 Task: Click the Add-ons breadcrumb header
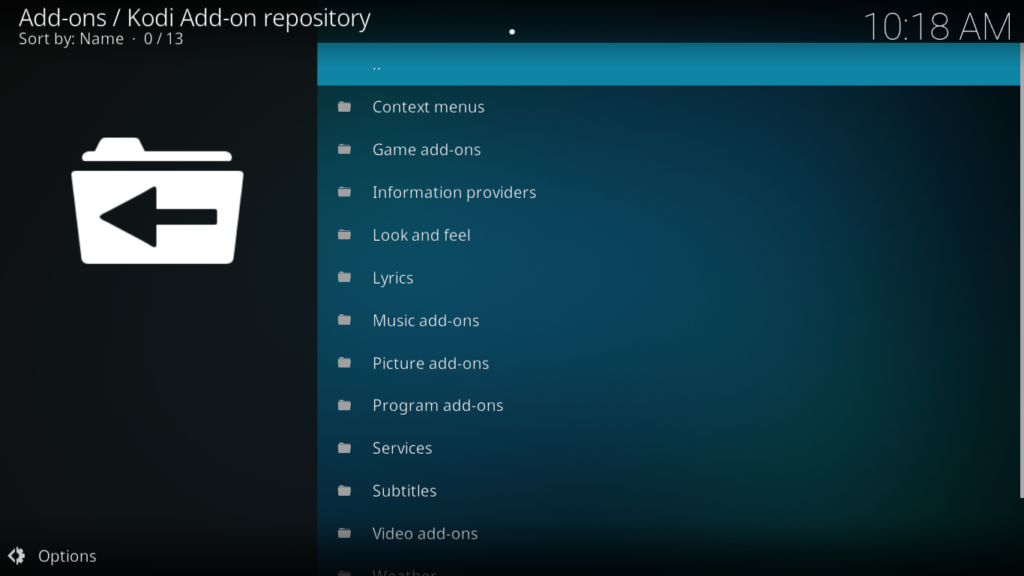tap(193, 17)
